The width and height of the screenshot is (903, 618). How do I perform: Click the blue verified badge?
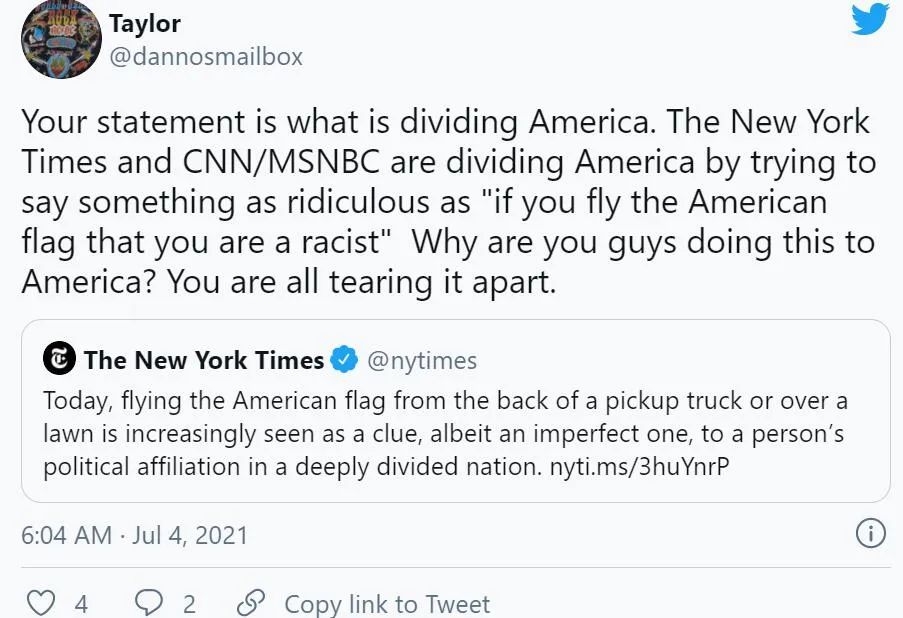click(344, 359)
